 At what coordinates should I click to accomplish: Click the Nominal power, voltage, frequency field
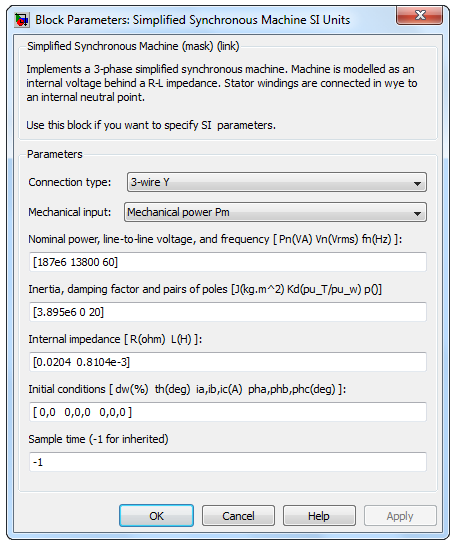pyautogui.click(x=228, y=262)
